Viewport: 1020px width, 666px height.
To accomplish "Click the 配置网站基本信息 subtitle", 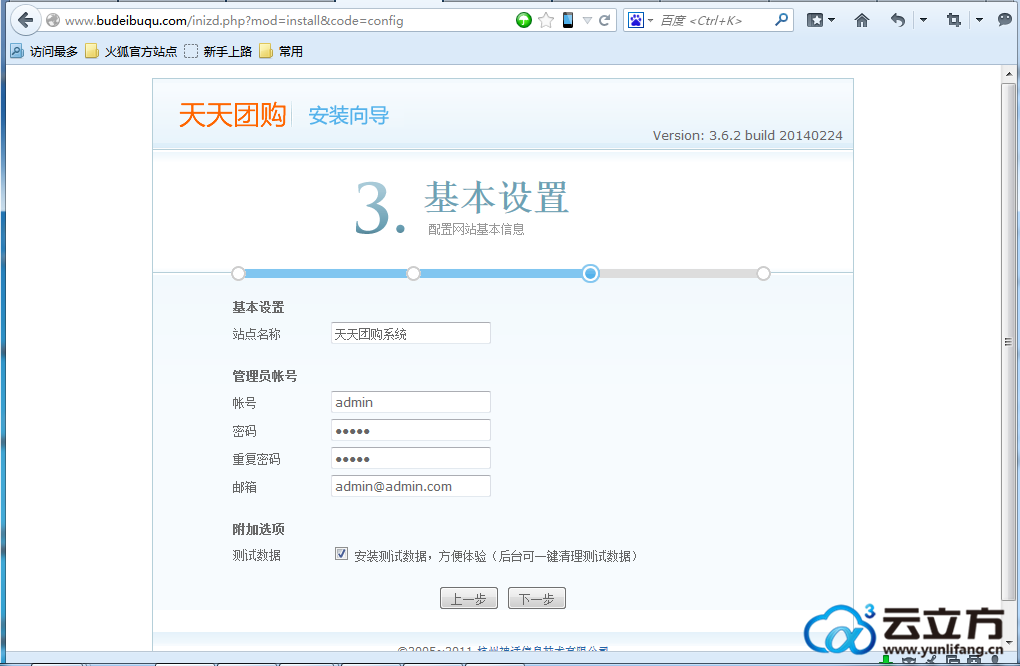I will click(476, 229).
